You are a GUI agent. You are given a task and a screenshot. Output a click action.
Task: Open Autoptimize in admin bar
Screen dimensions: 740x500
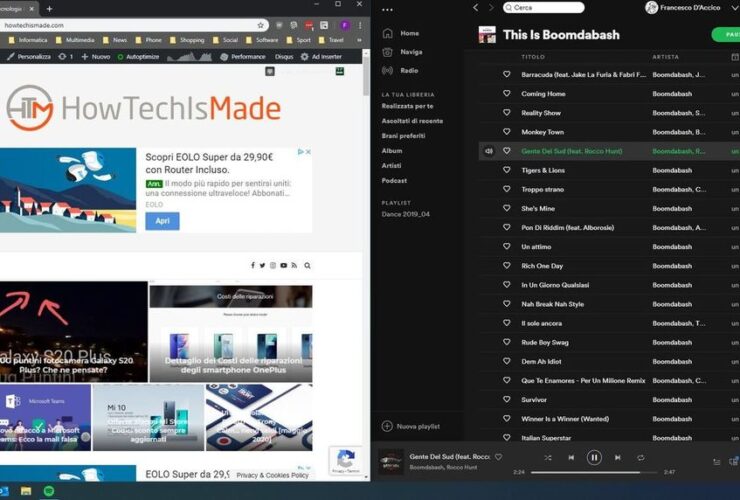tap(138, 57)
